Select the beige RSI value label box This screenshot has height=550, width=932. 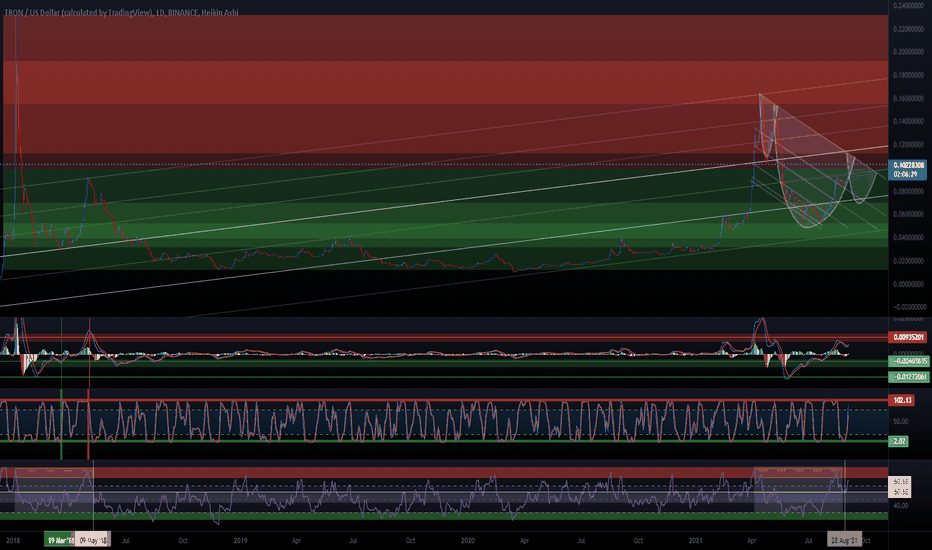(900, 486)
